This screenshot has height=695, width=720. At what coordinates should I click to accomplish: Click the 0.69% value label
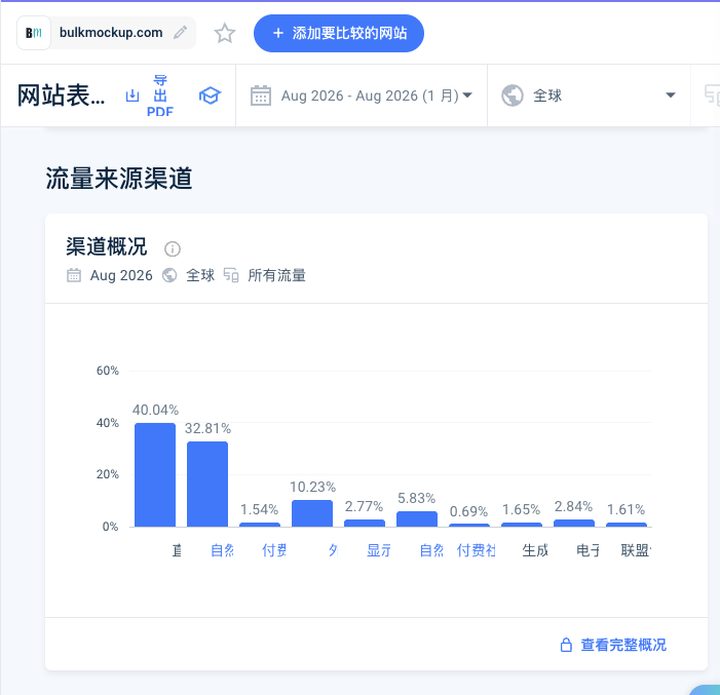coord(468,511)
